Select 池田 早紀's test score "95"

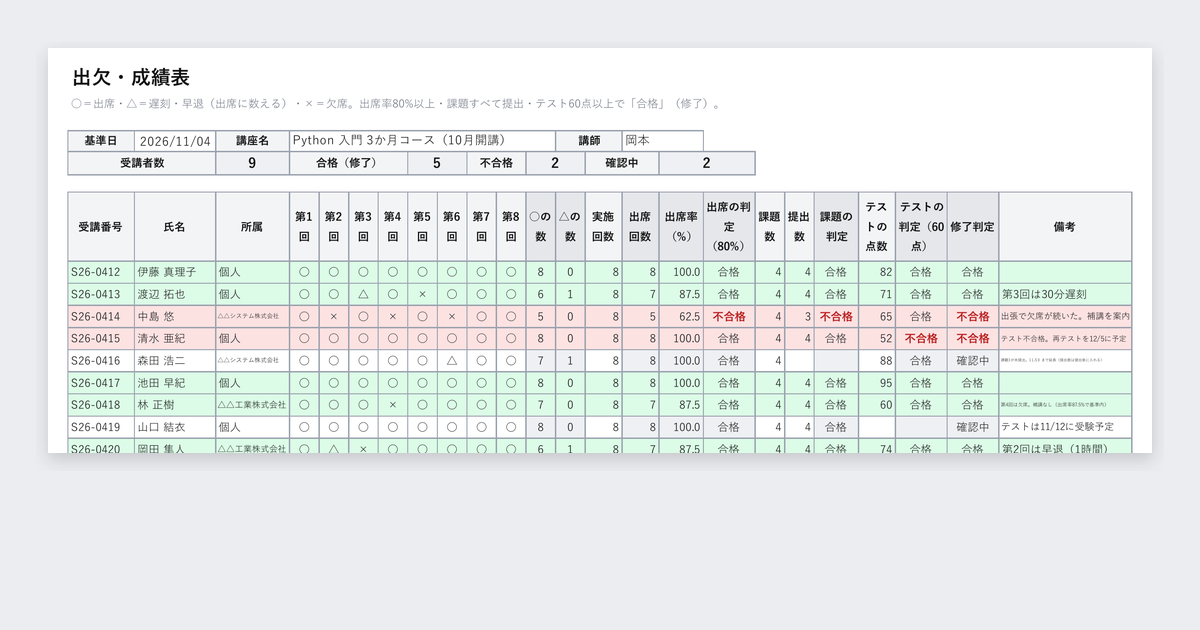886,382
